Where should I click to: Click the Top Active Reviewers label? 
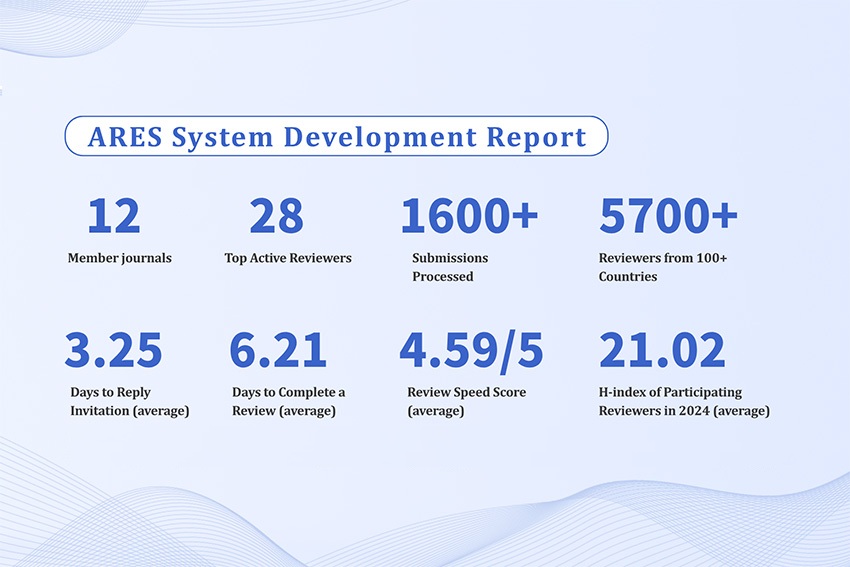288,258
